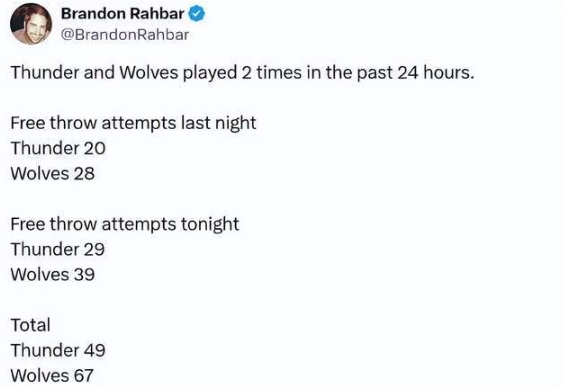562x386 pixels.
Task: Open Brandon Rahbar's profile picture
Action: click(31, 24)
